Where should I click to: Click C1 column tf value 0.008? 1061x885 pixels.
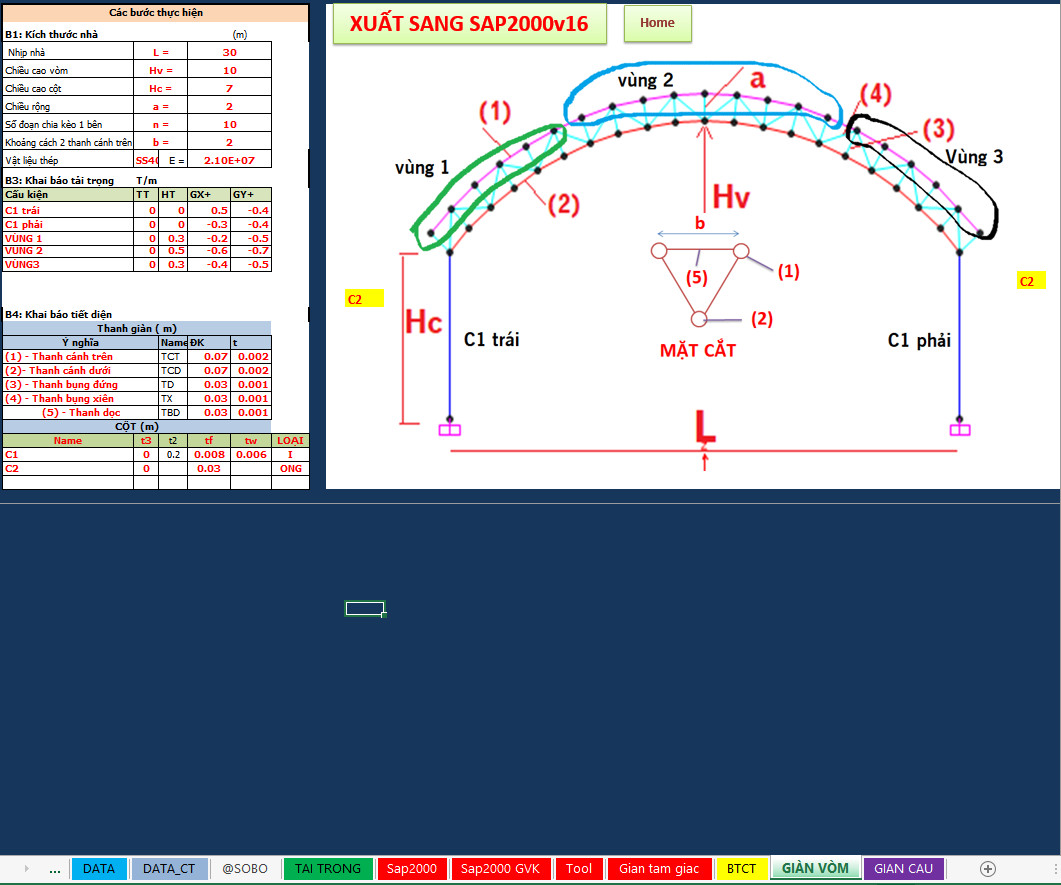(x=209, y=455)
